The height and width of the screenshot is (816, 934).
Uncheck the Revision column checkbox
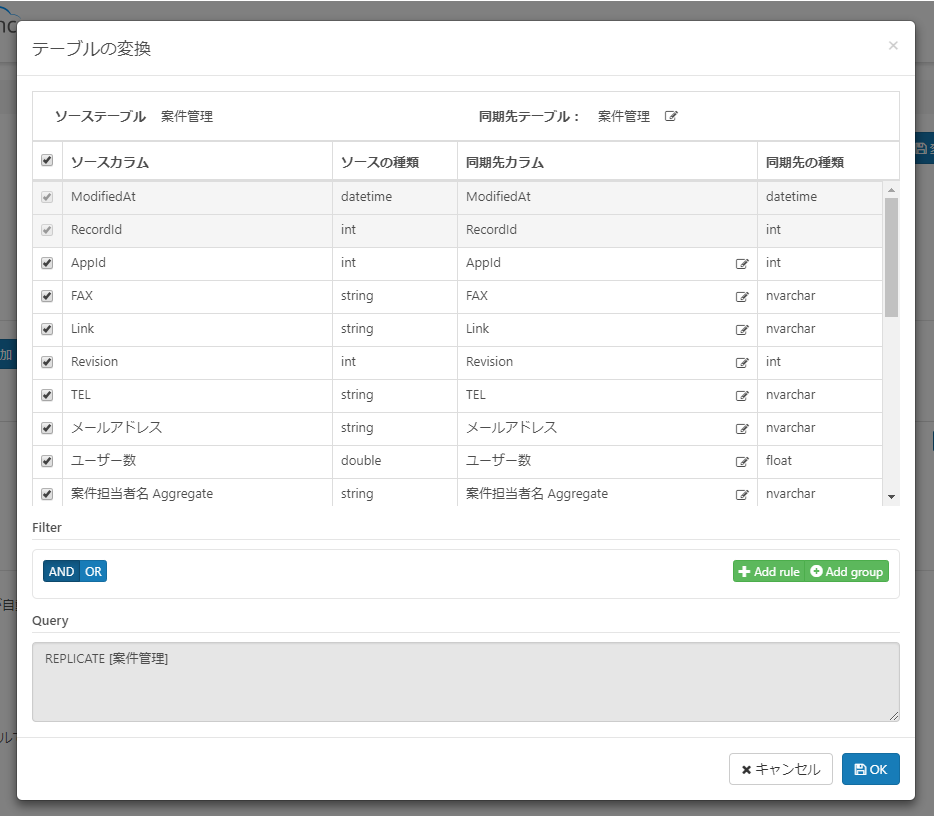[47, 362]
